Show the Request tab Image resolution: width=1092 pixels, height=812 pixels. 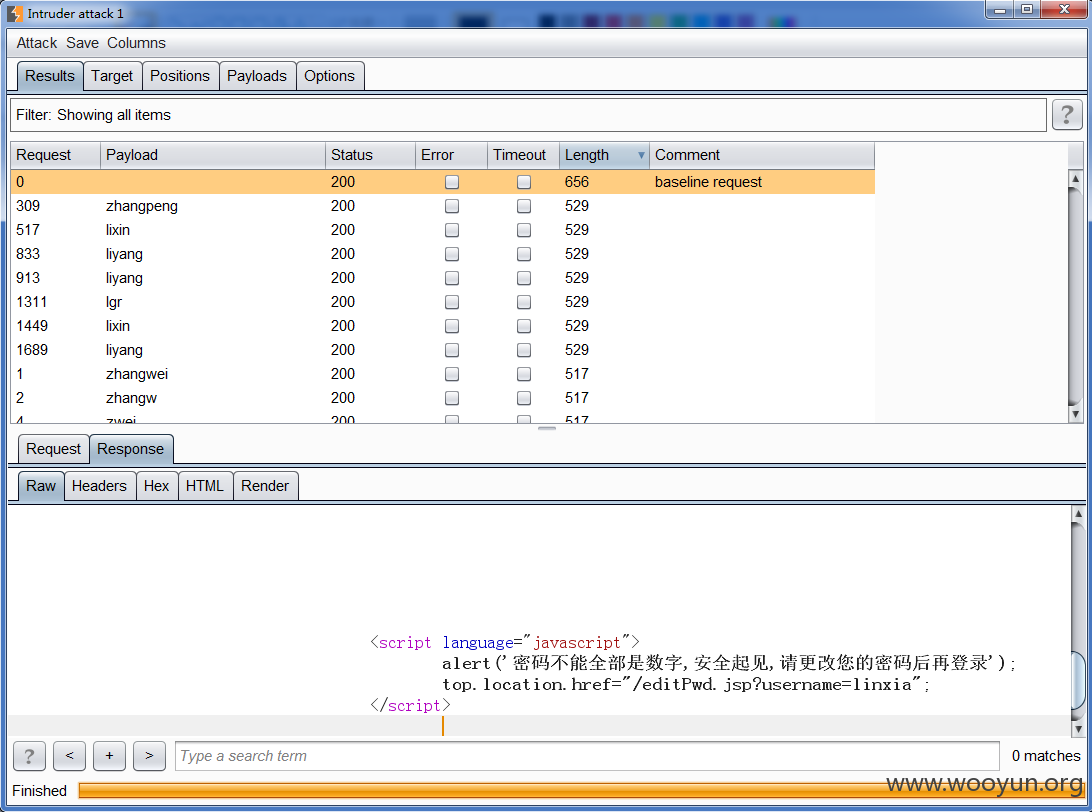pyautogui.click(x=54, y=449)
